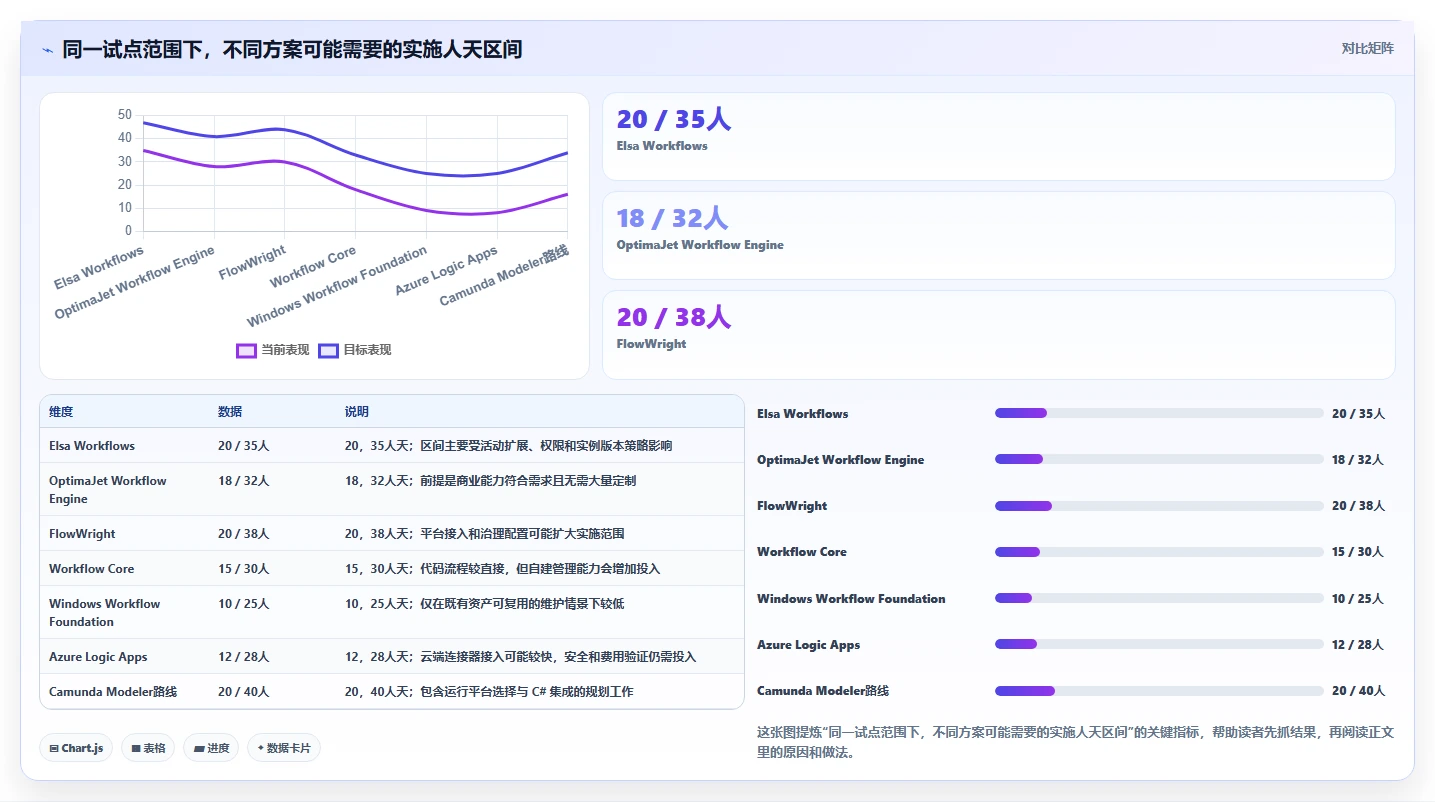Click the 对比矩阵 label in the header
This screenshot has width=1435, height=802.
pos(1367,48)
